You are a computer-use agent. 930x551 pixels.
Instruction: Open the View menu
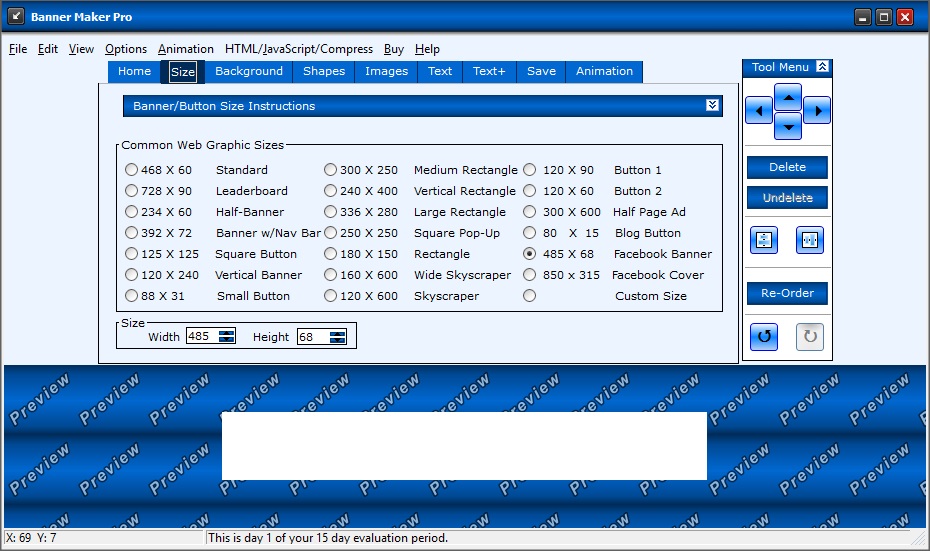[x=81, y=49]
